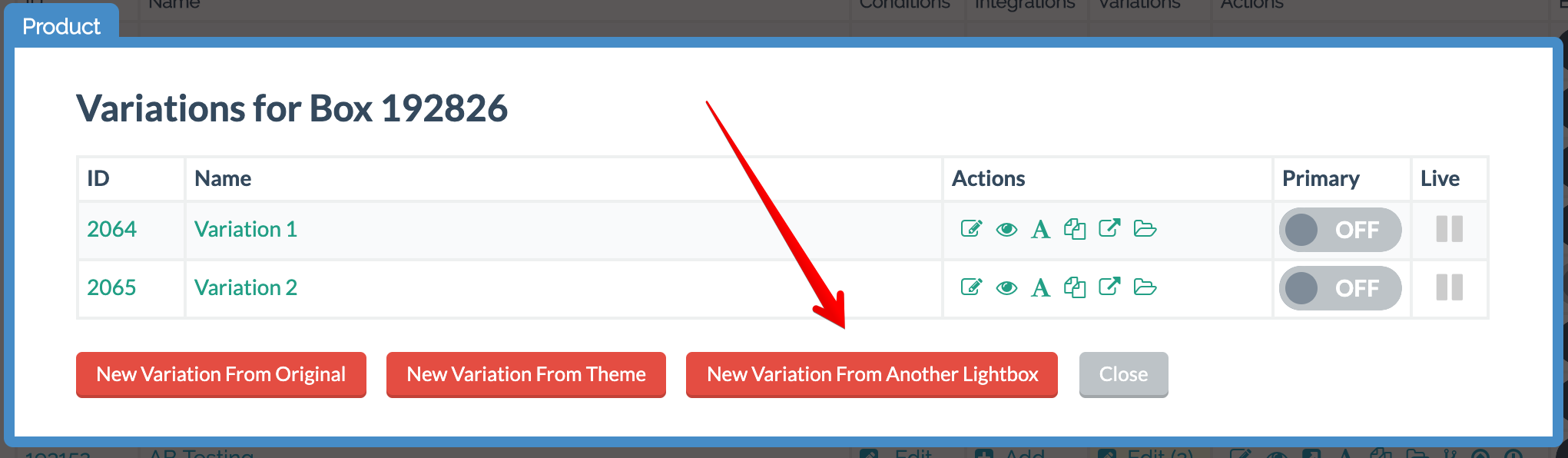
Task: Click the edit pencil icon for Variation 2
Action: click(971, 287)
